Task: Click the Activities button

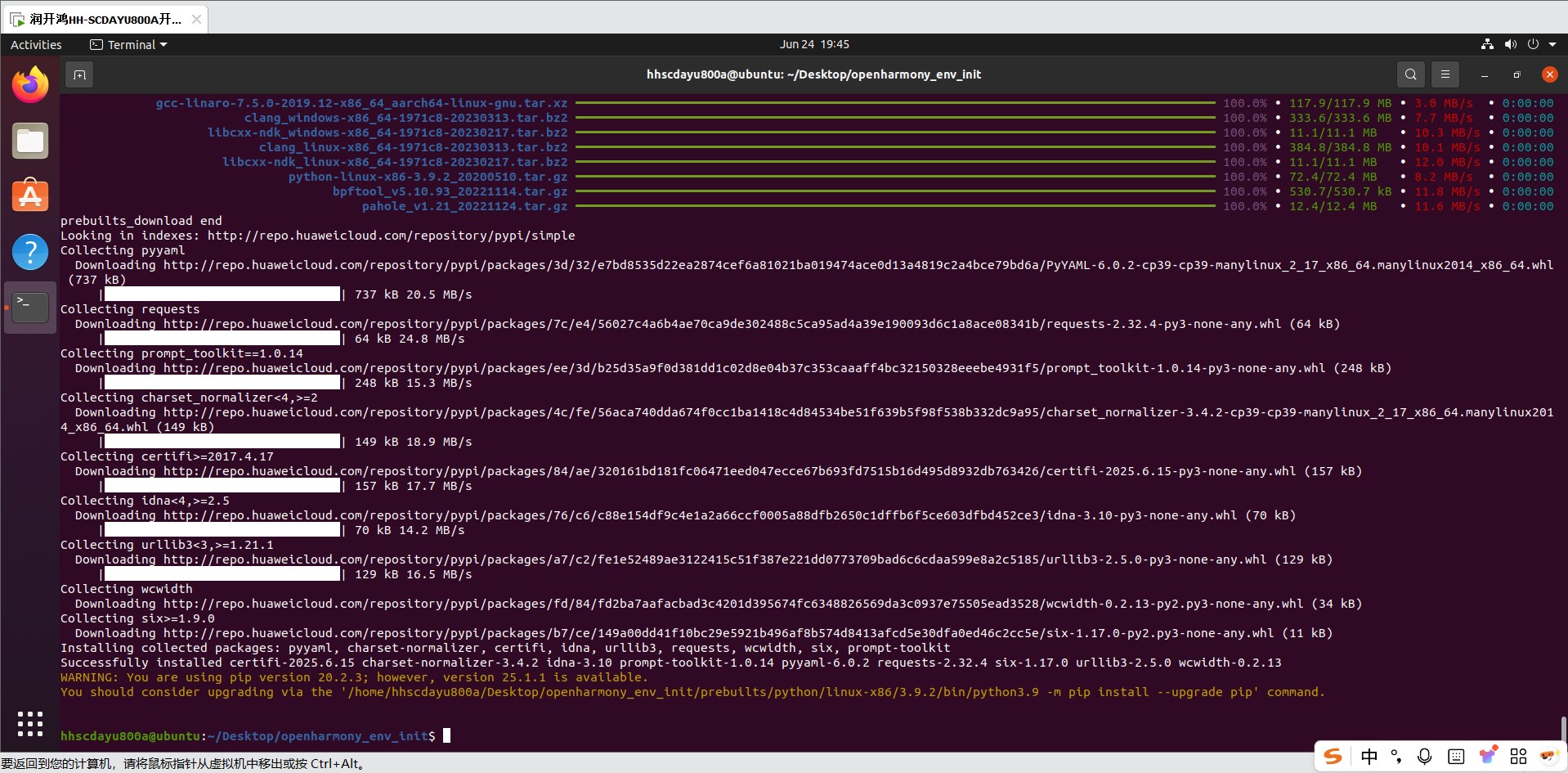Action: (36, 45)
